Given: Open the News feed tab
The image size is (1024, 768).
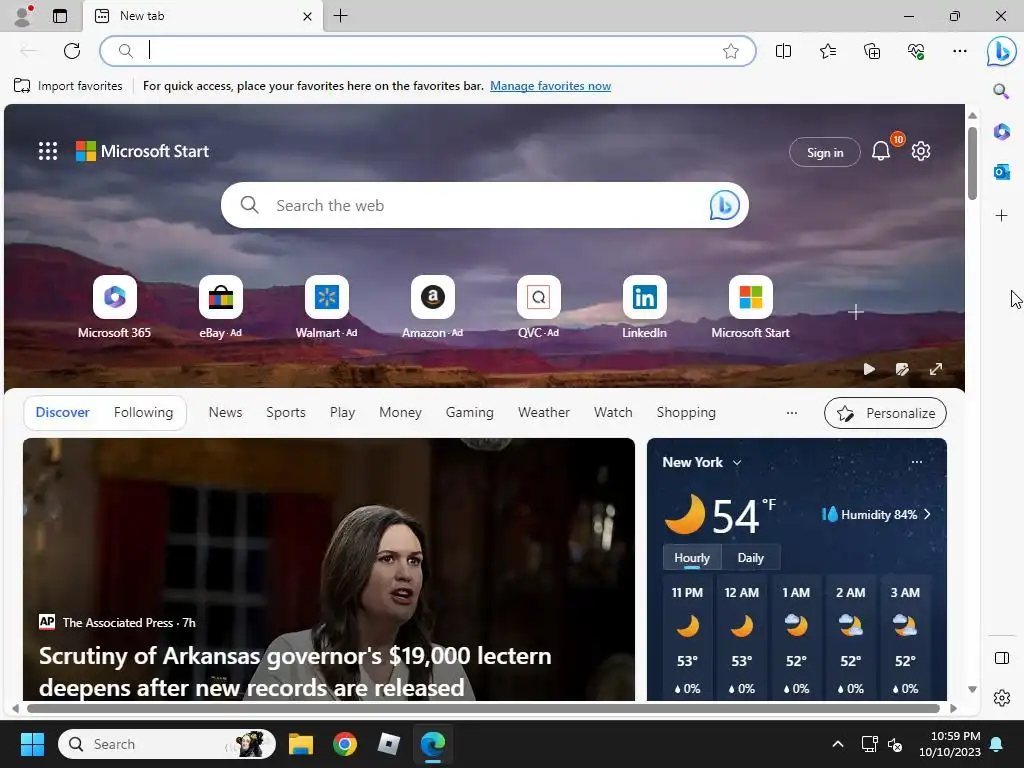Looking at the screenshot, I should [x=225, y=412].
